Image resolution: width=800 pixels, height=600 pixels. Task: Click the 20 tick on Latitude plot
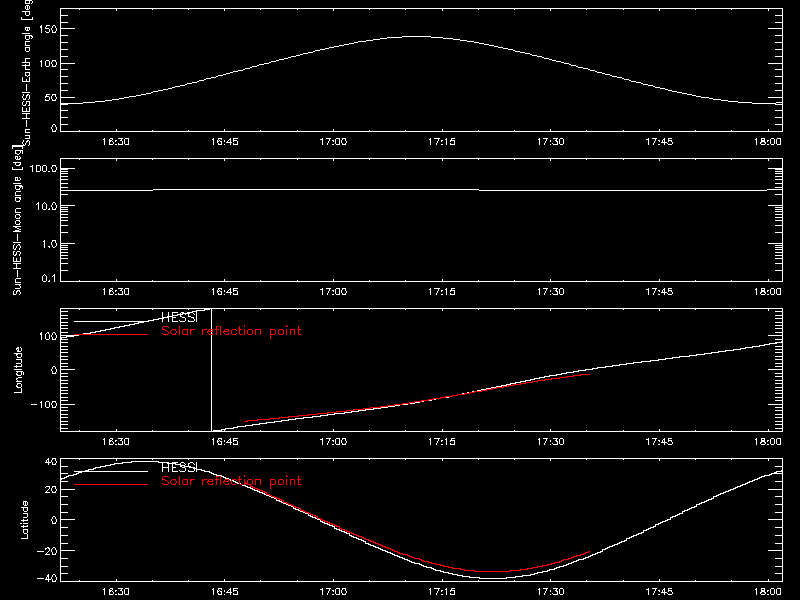(51, 489)
